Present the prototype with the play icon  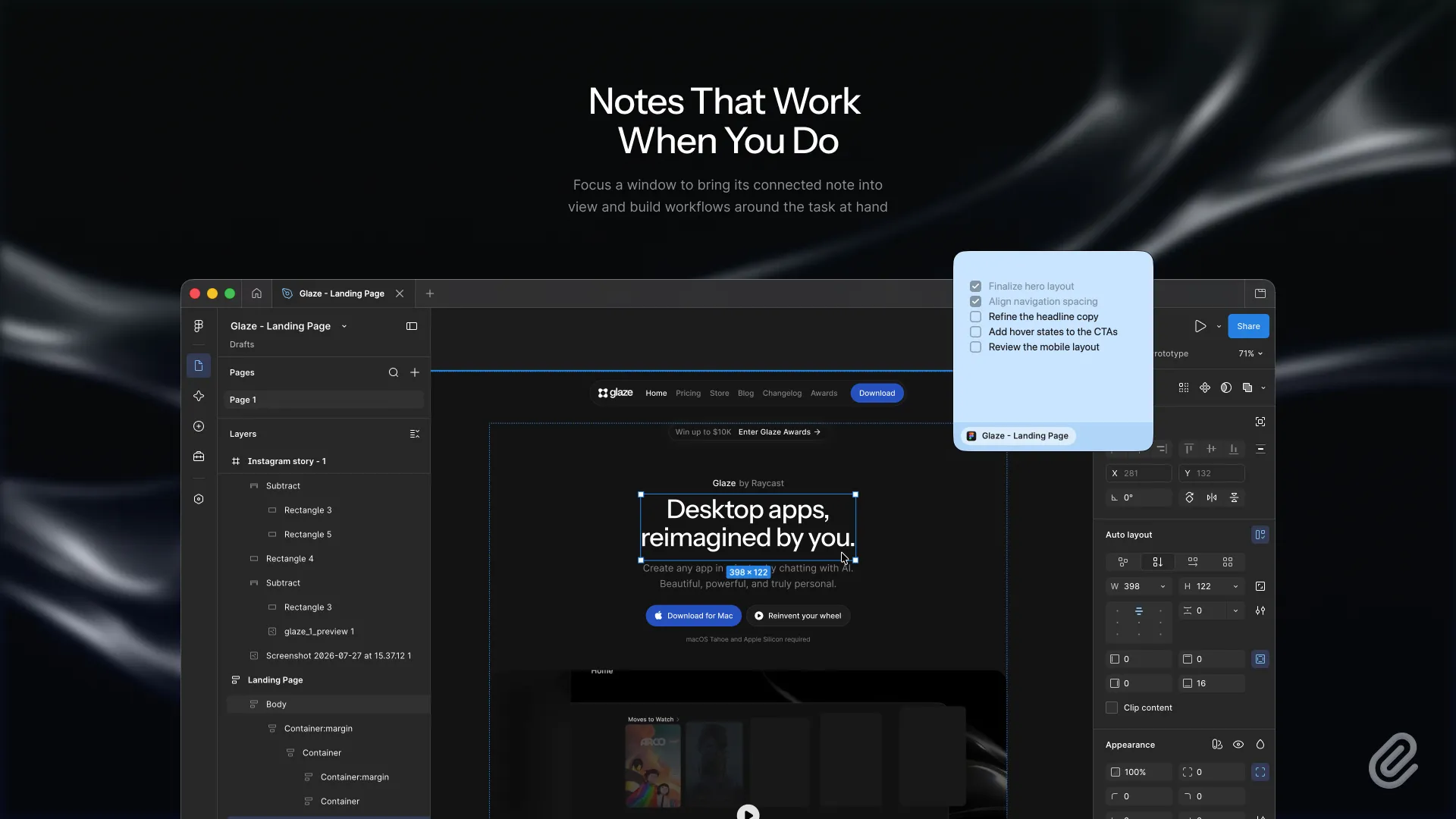[1200, 326]
